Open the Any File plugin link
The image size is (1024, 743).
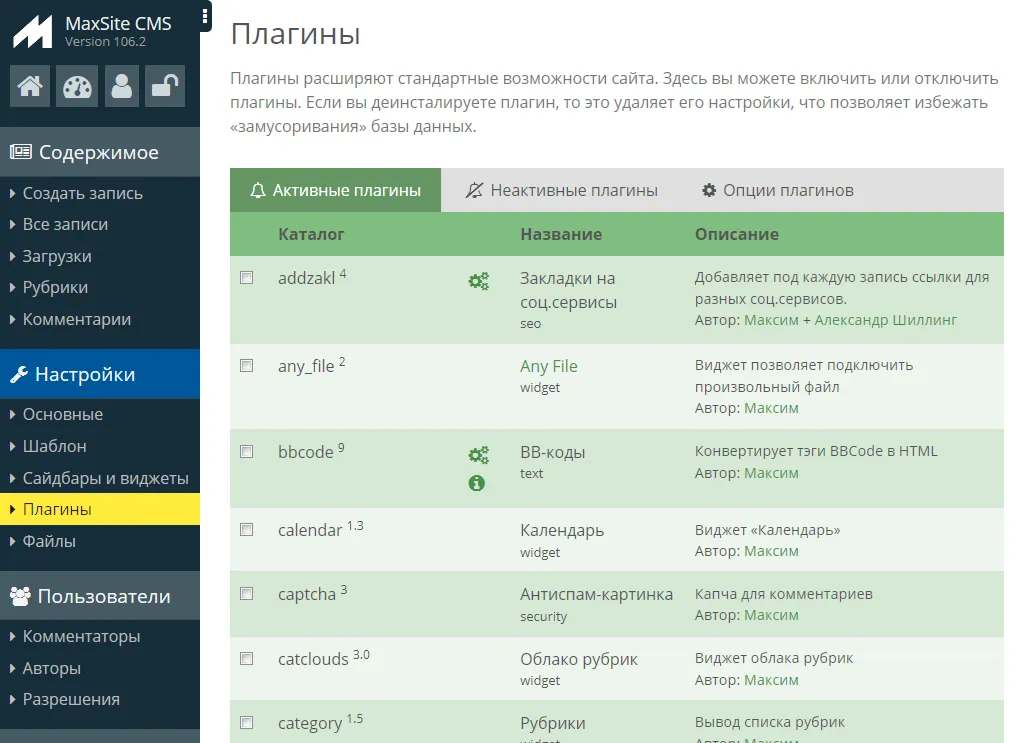pos(549,366)
